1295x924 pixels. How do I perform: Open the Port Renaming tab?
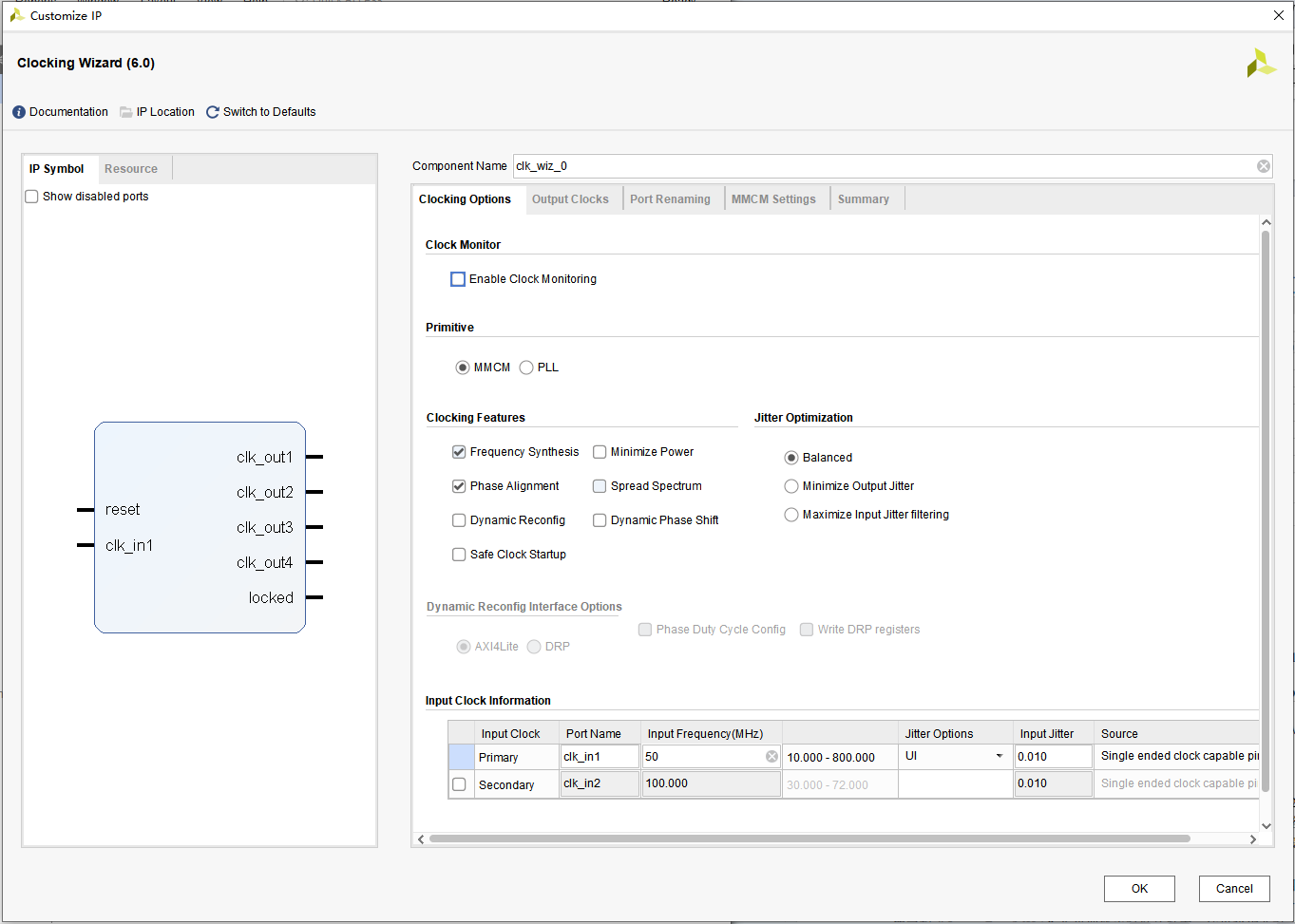coord(670,199)
